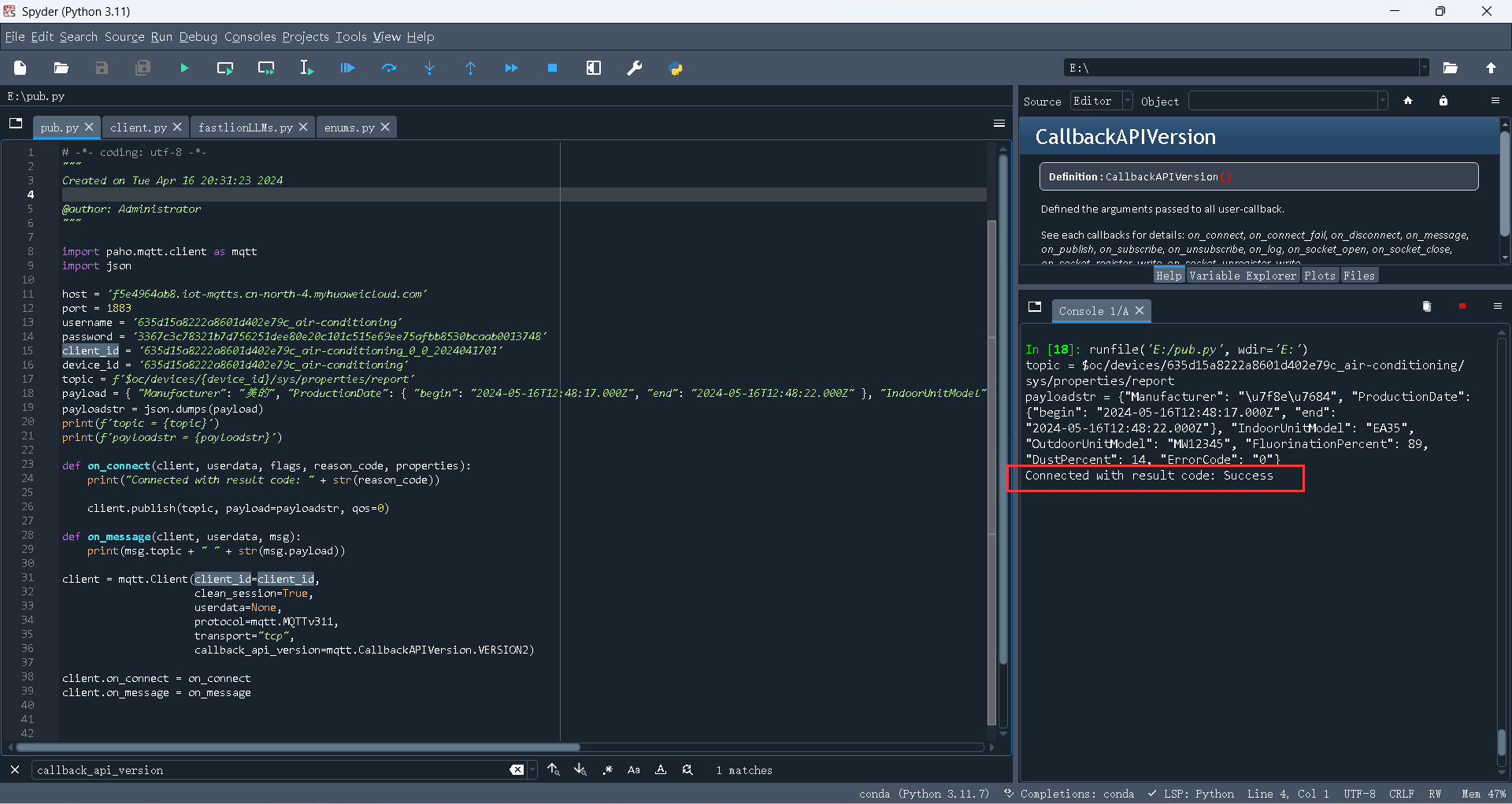Click the Help pane home icon

point(1408,101)
